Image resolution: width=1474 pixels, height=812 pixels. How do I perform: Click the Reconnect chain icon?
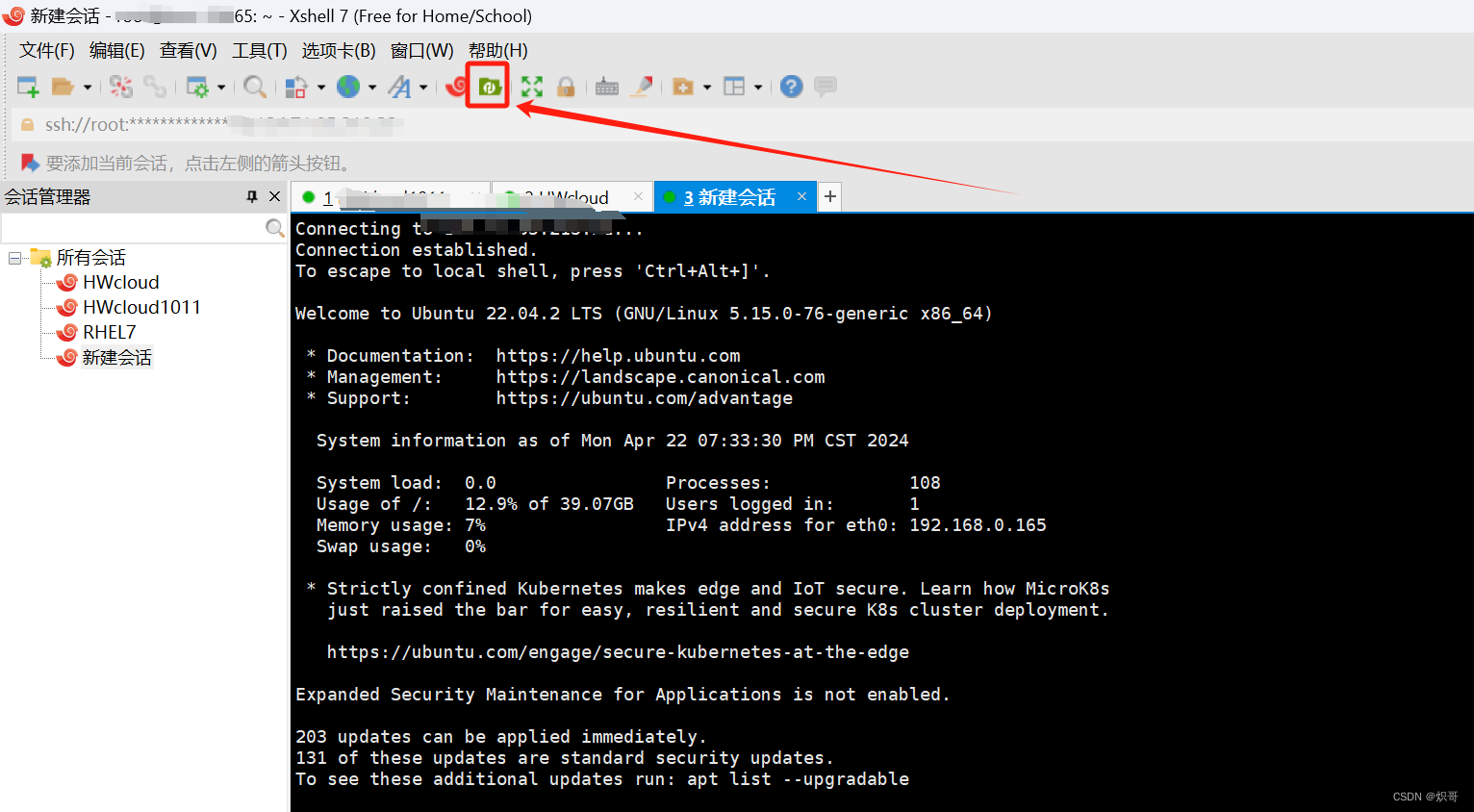(154, 87)
